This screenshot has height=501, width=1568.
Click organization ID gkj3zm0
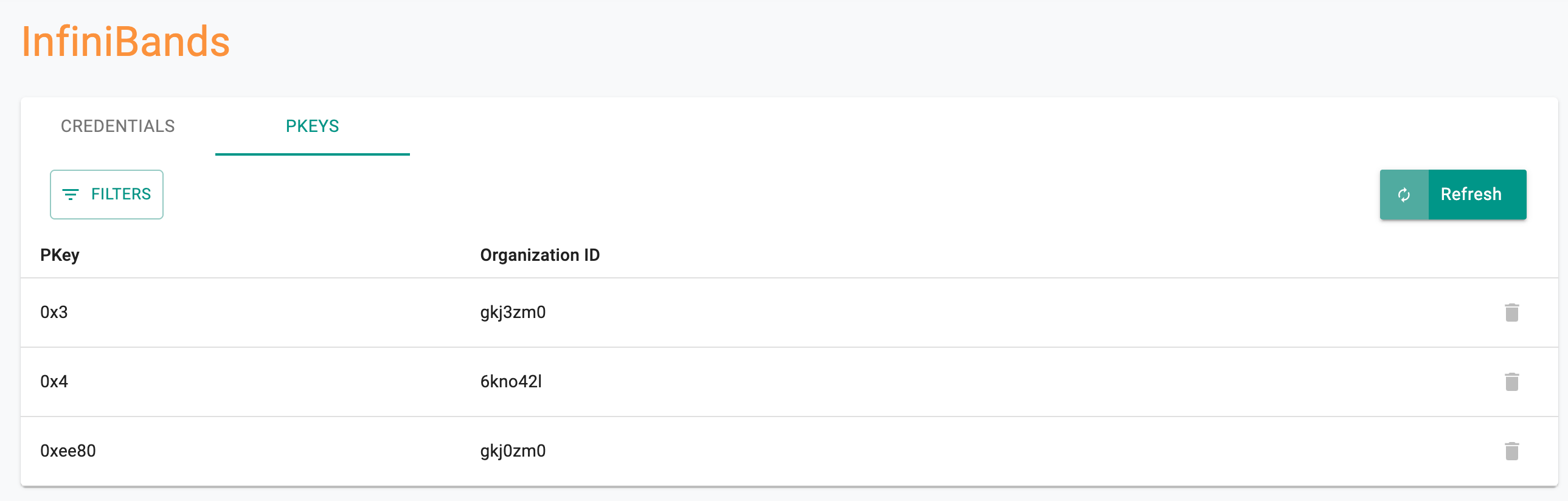point(513,313)
